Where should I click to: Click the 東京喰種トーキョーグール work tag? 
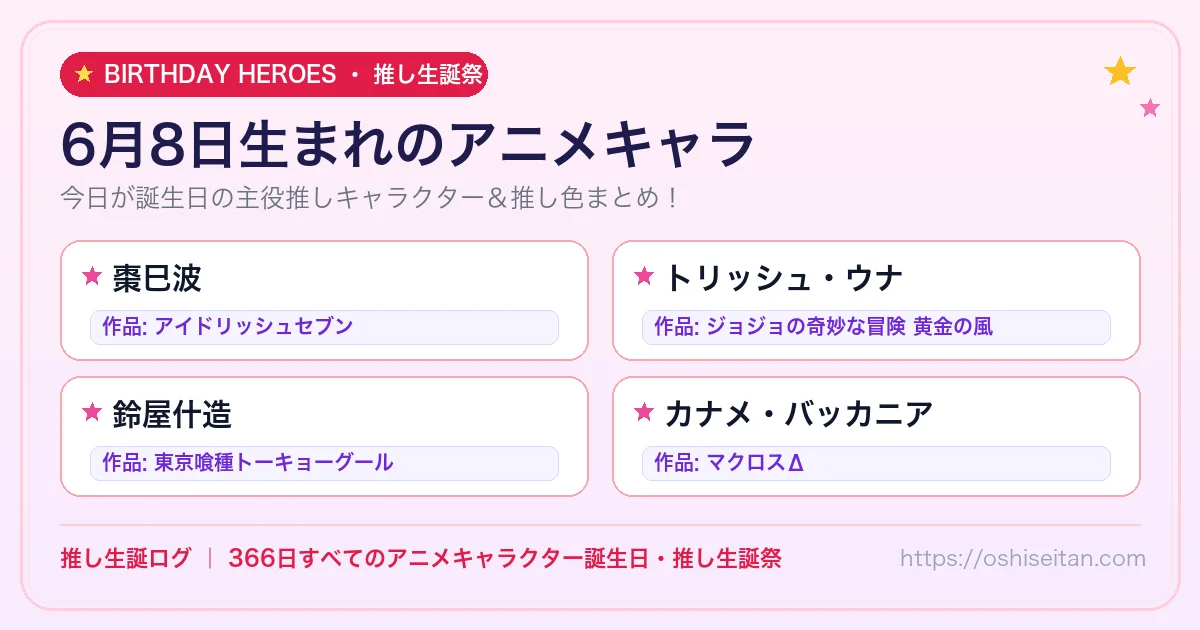[324, 463]
